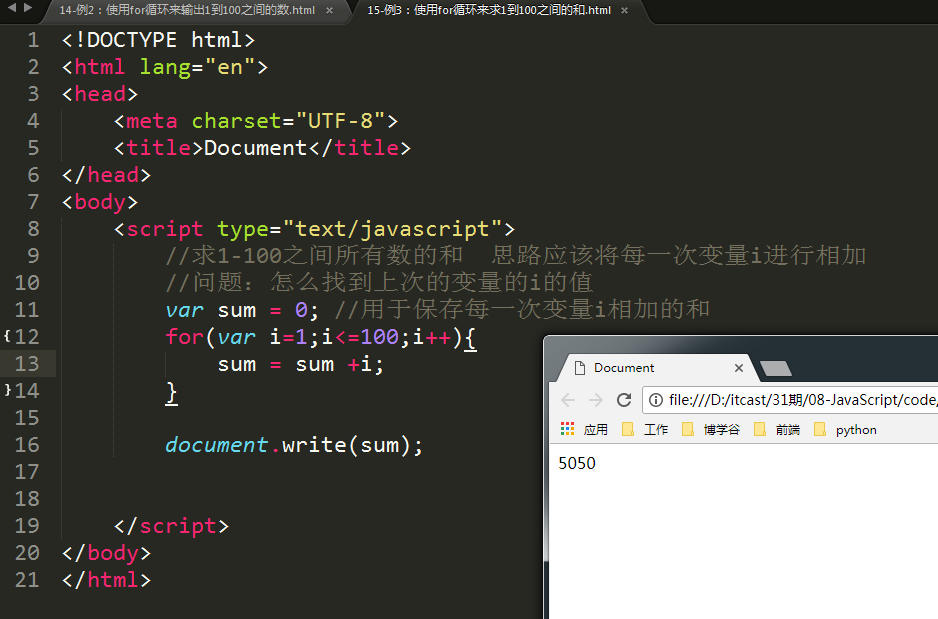This screenshot has width=938, height=619.
Task: Open the 博学谷 bookmark folder
Action: [x=711, y=429]
